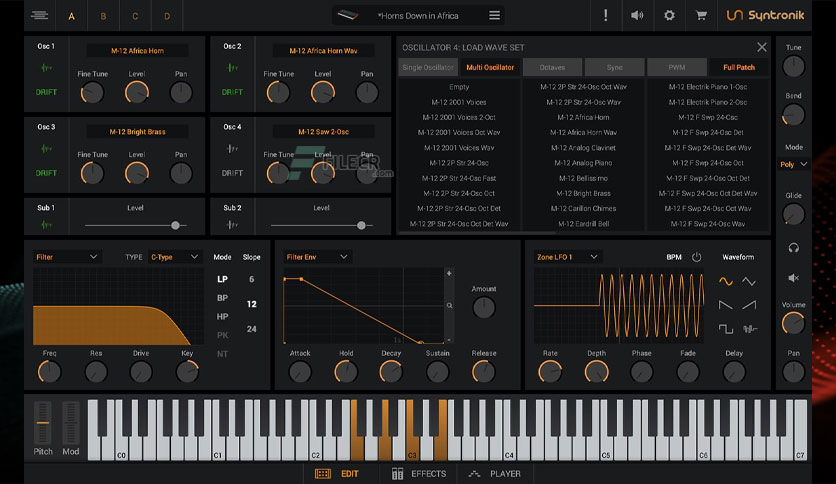
Task: Click the headphones icon in right panel
Action: coord(793,248)
